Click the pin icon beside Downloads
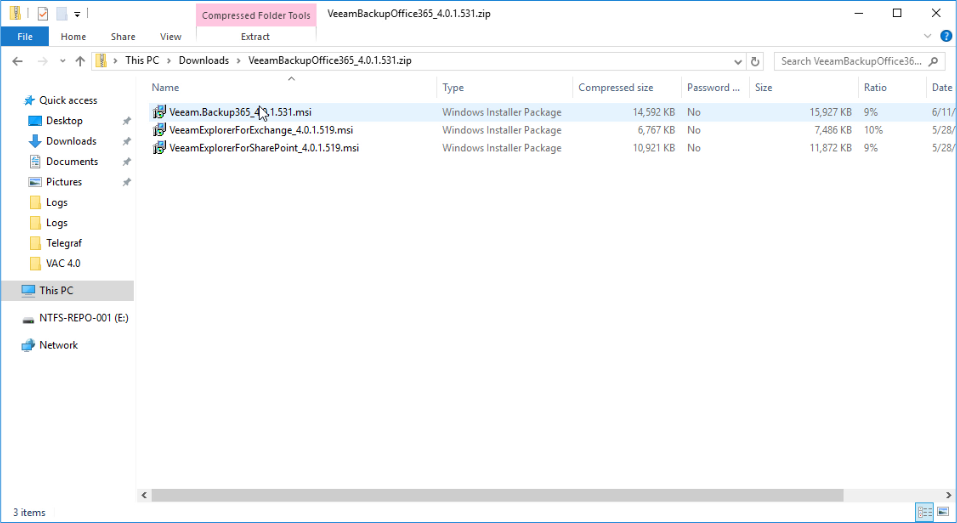The width and height of the screenshot is (957, 523). 126,141
